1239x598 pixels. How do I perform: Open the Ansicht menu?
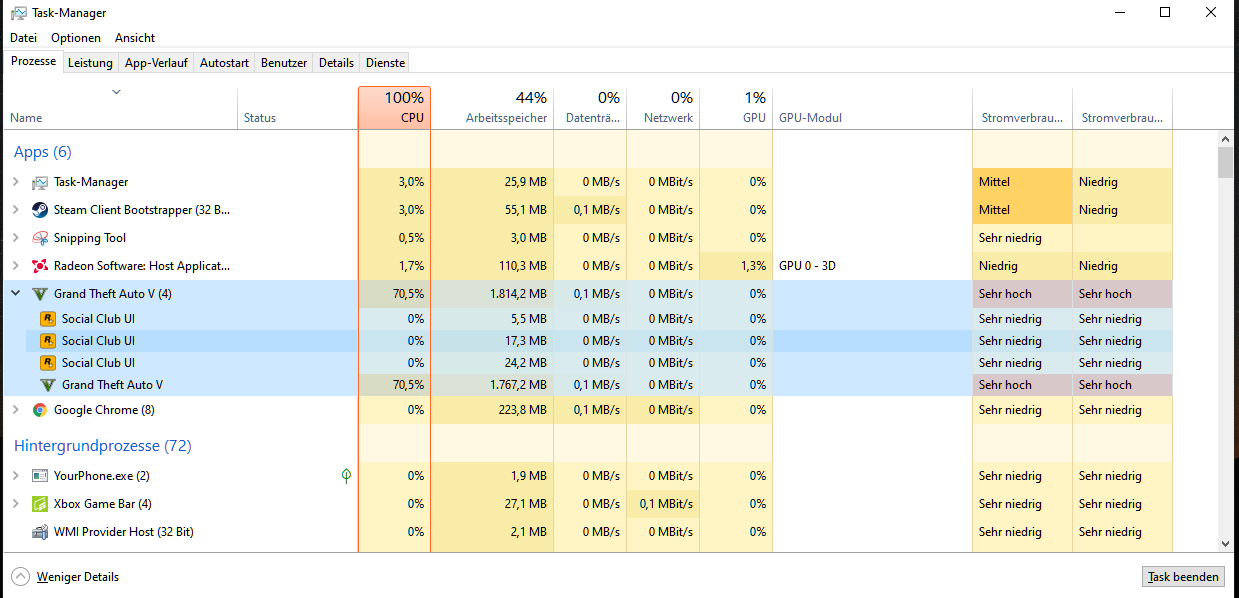pos(135,38)
